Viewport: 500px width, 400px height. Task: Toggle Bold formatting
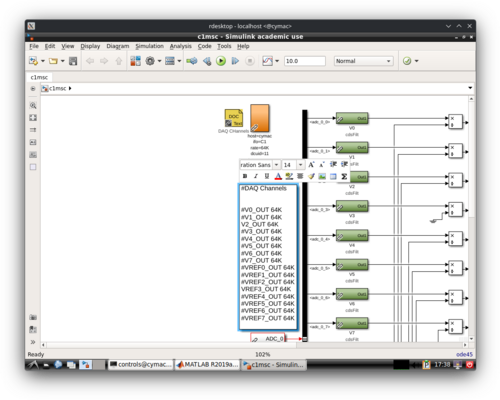click(245, 176)
